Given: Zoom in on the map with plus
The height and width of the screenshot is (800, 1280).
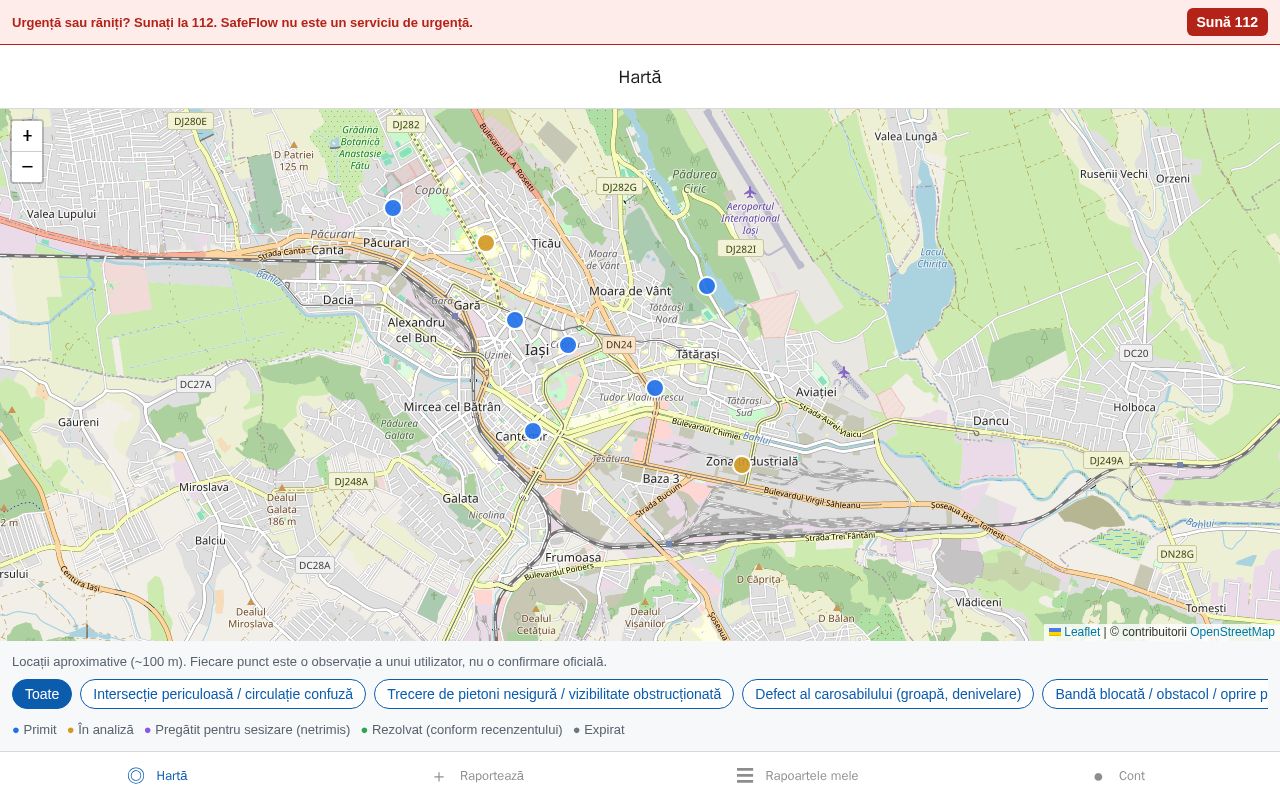Looking at the screenshot, I should click(x=27, y=136).
